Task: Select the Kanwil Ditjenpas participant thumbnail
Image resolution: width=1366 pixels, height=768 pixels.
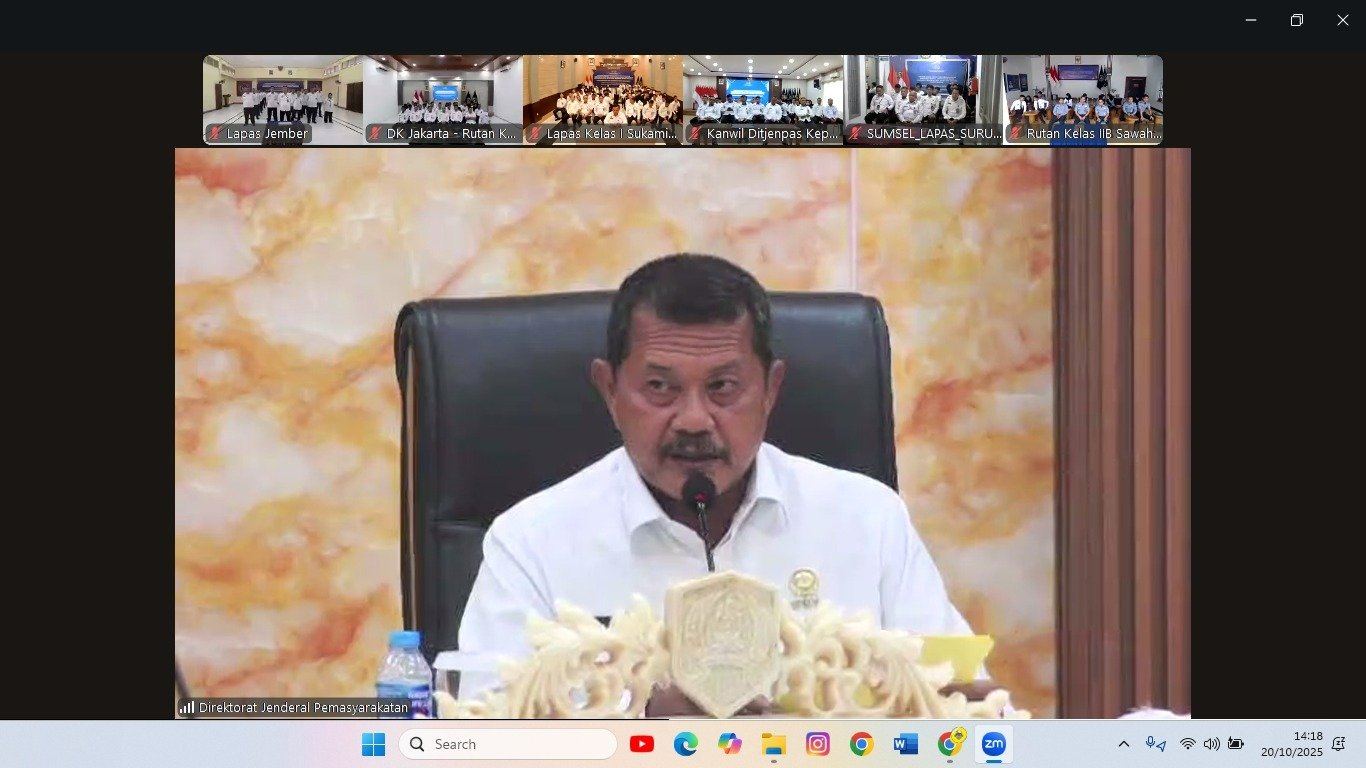Action: (762, 98)
